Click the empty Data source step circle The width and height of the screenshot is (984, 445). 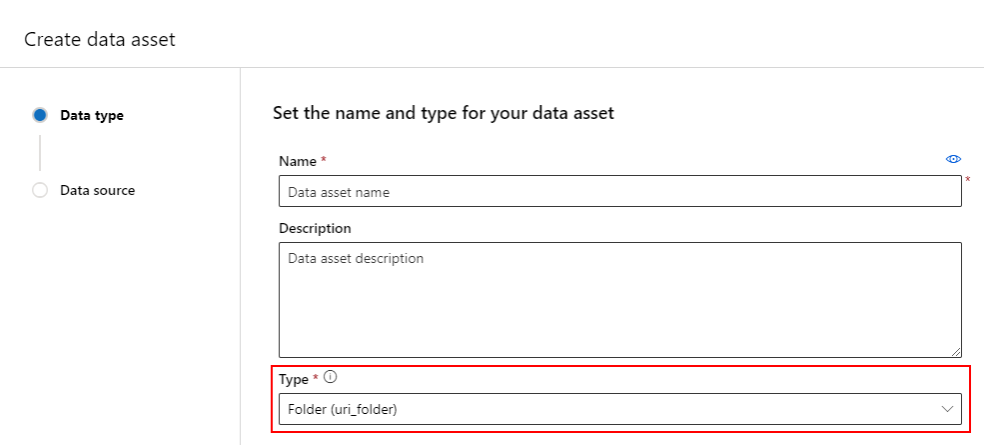(40, 190)
